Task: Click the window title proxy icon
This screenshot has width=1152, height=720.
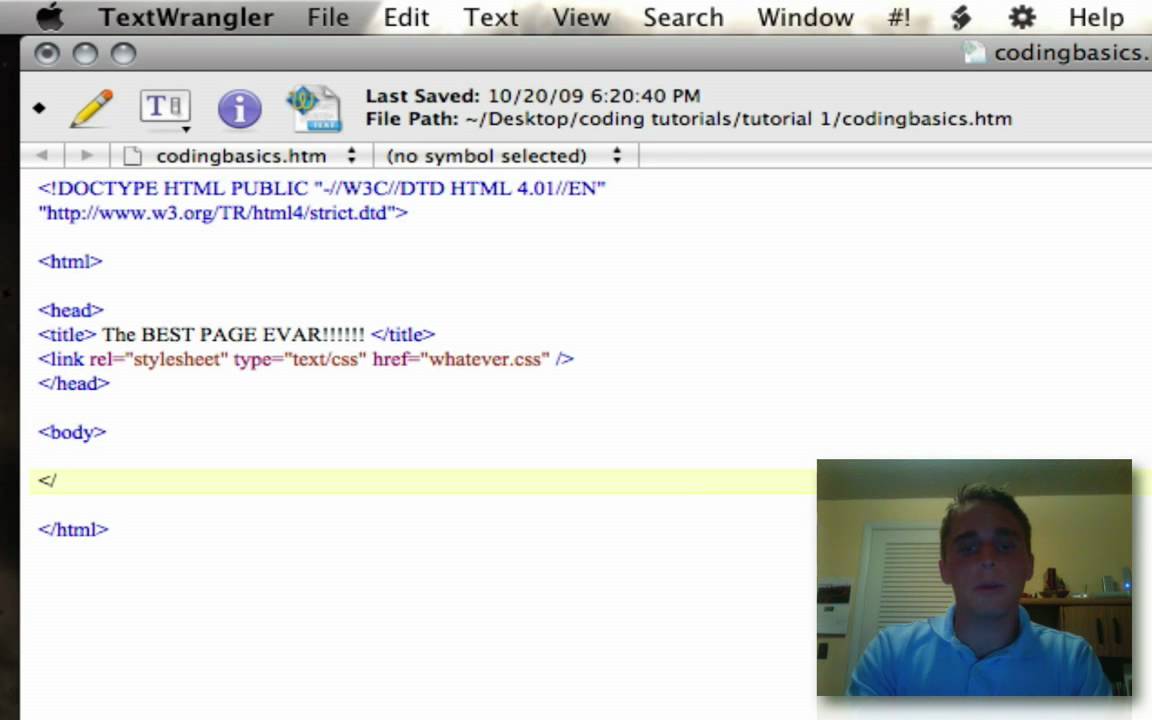Action: [x=975, y=53]
